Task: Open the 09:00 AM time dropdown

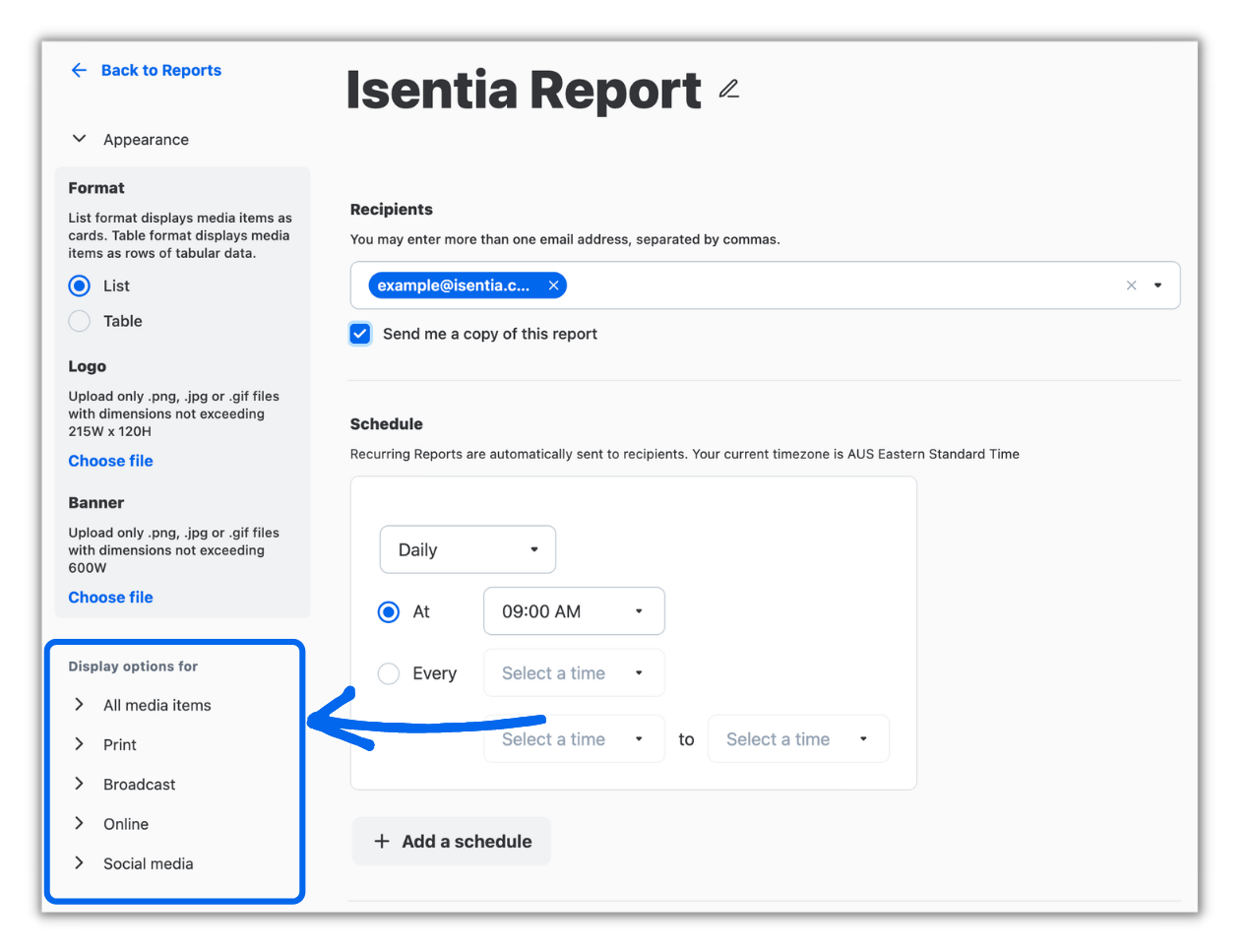Action: (x=574, y=611)
